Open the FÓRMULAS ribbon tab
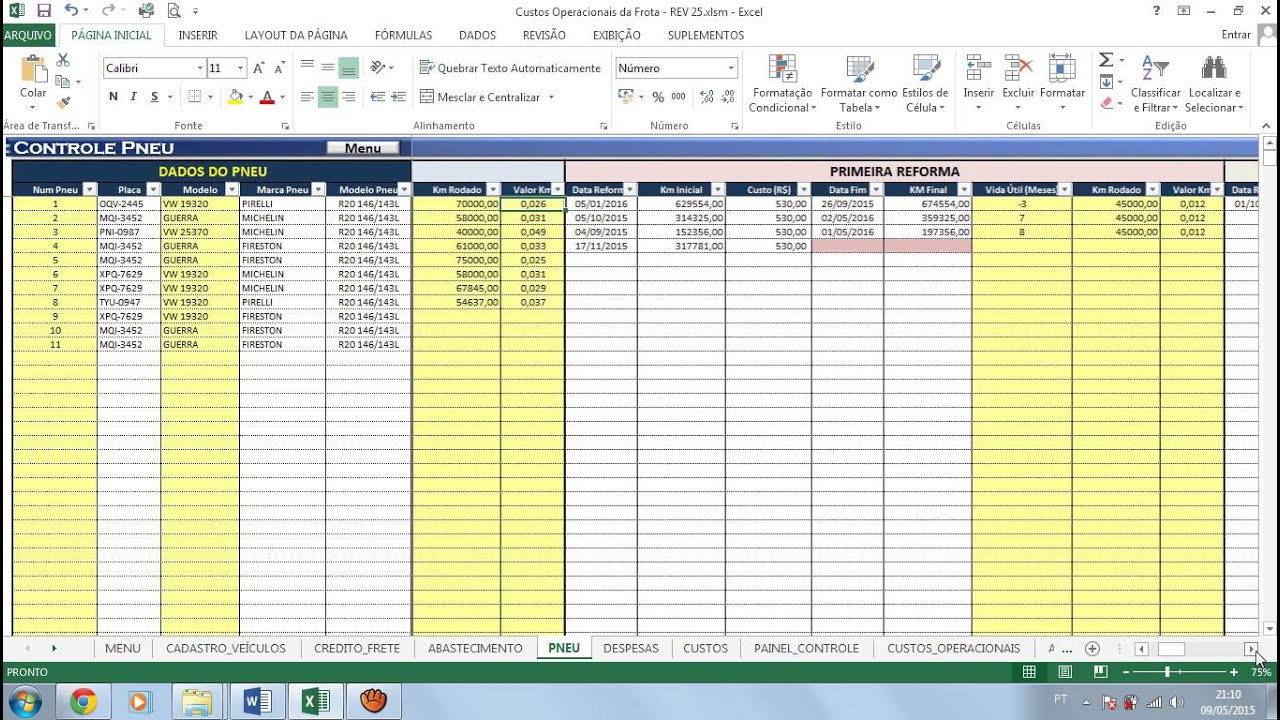The image size is (1280, 720). 403,35
